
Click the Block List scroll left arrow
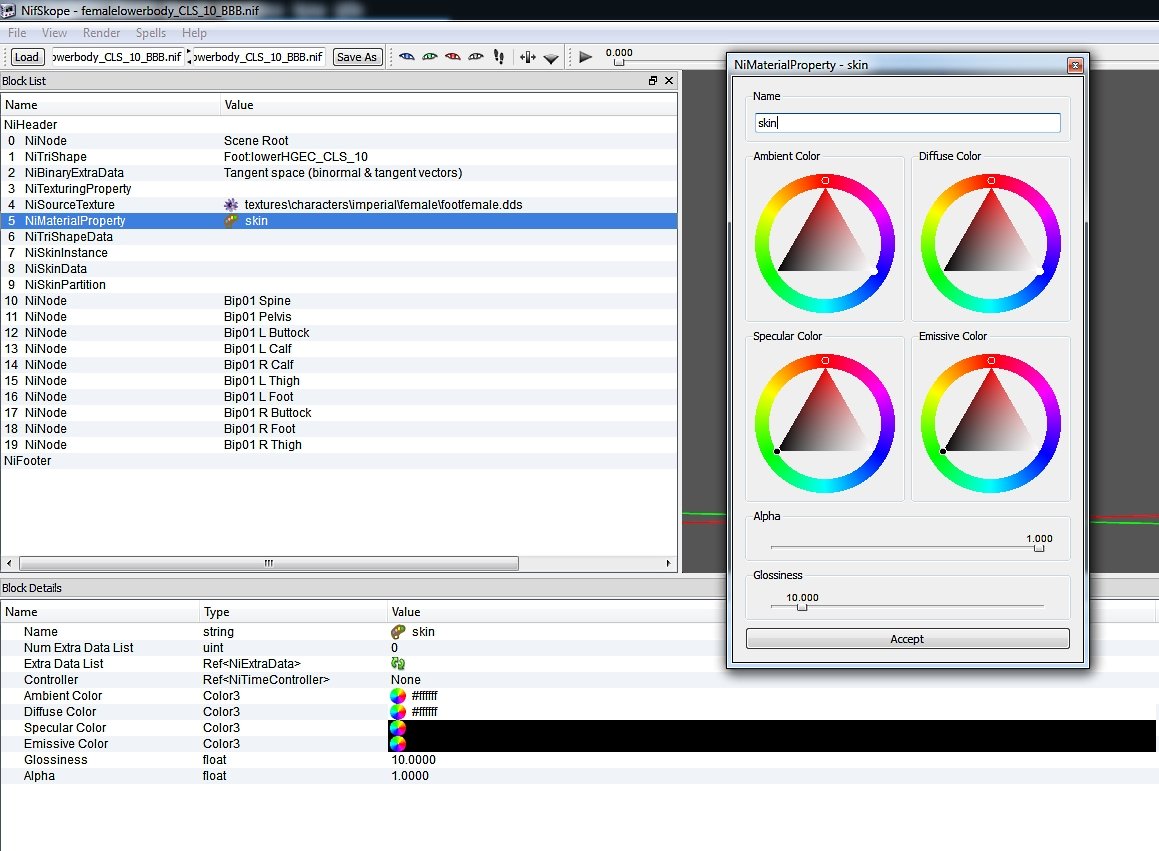click(9, 563)
